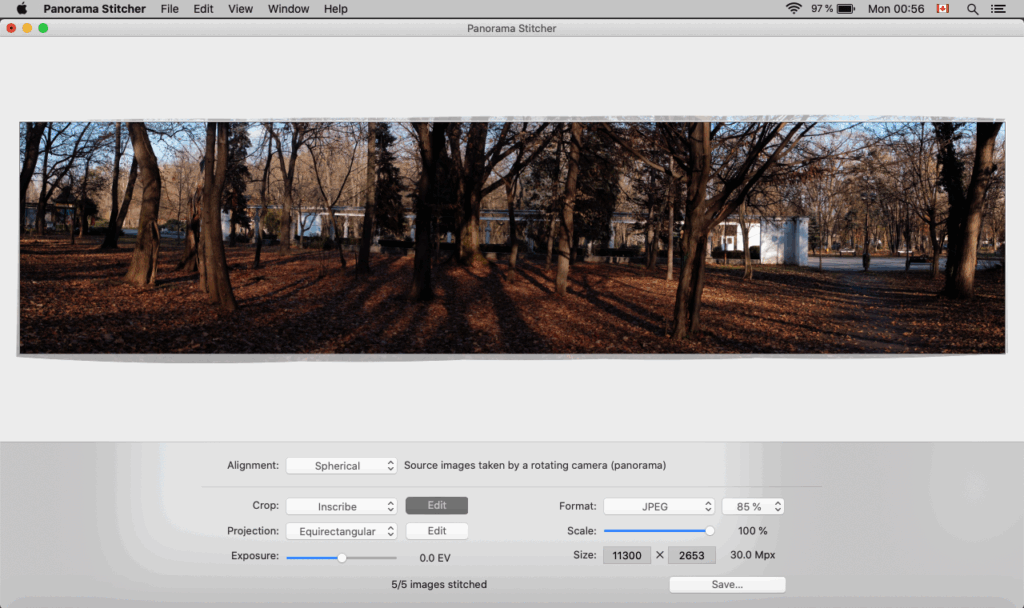1024x608 pixels.
Task: Click the Save button
Action: [x=727, y=583]
